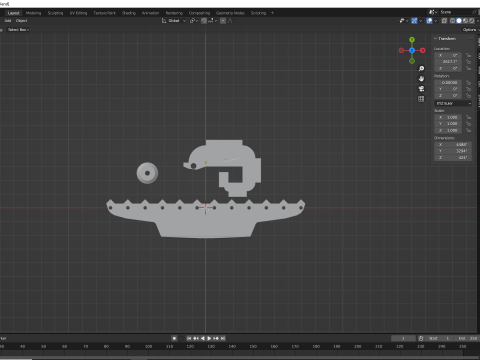Screen dimensions: 480x360
Task: Jump to the start frame of the timeline
Action: [x=189, y=338]
